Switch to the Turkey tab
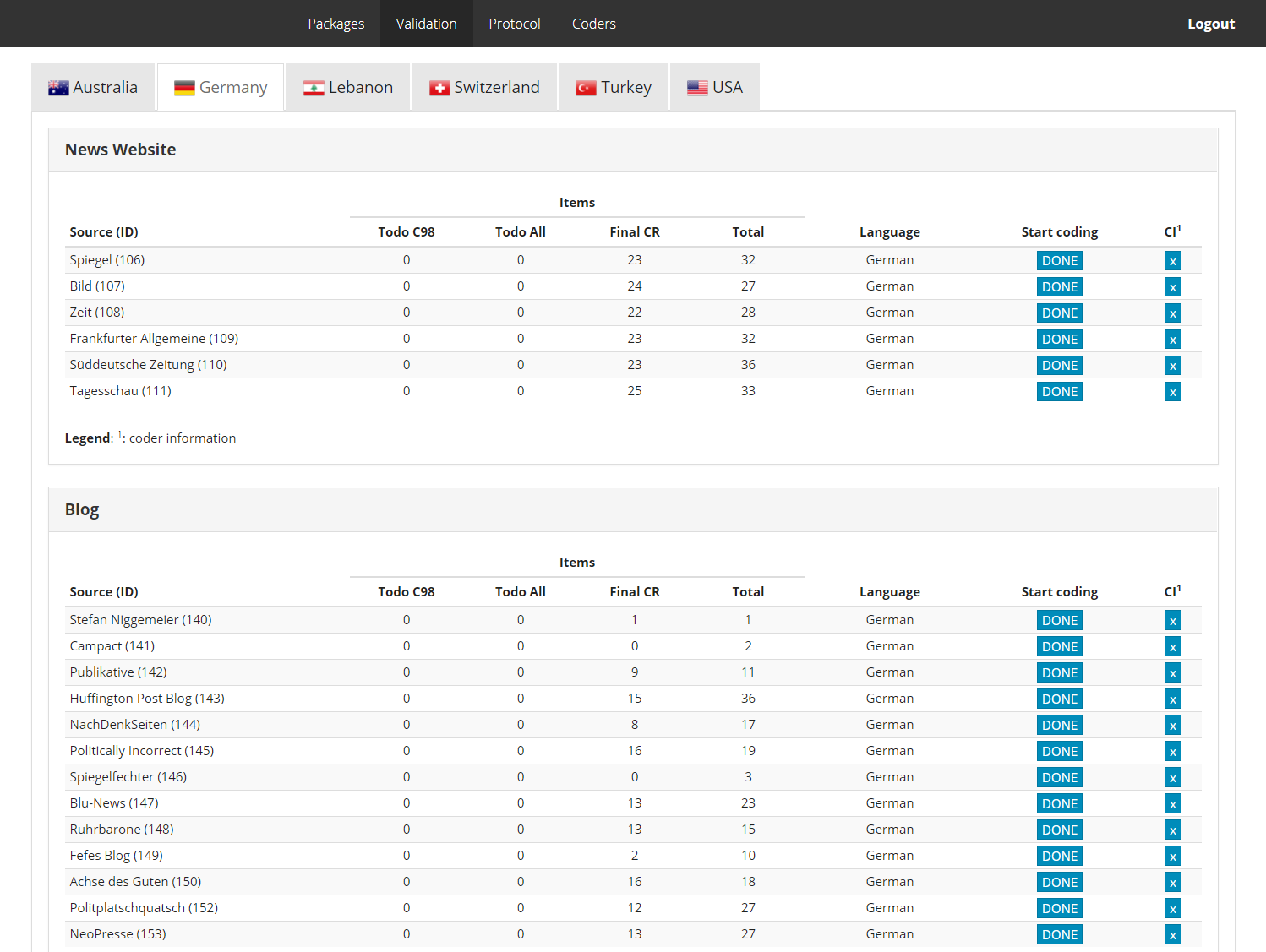The width and height of the screenshot is (1266, 952). pyautogui.click(x=614, y=87)
